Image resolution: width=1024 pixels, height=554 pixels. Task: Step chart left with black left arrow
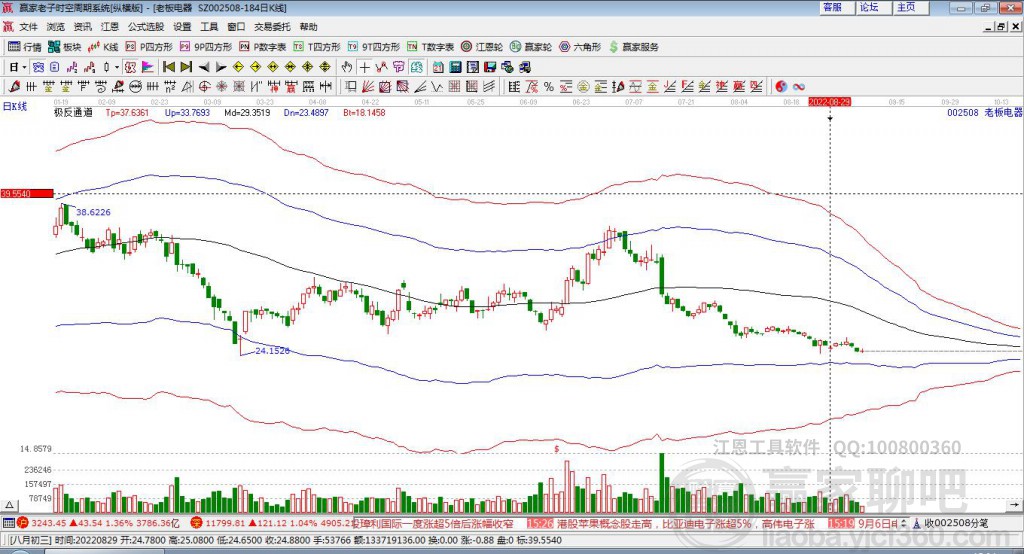tap(204, 67)
